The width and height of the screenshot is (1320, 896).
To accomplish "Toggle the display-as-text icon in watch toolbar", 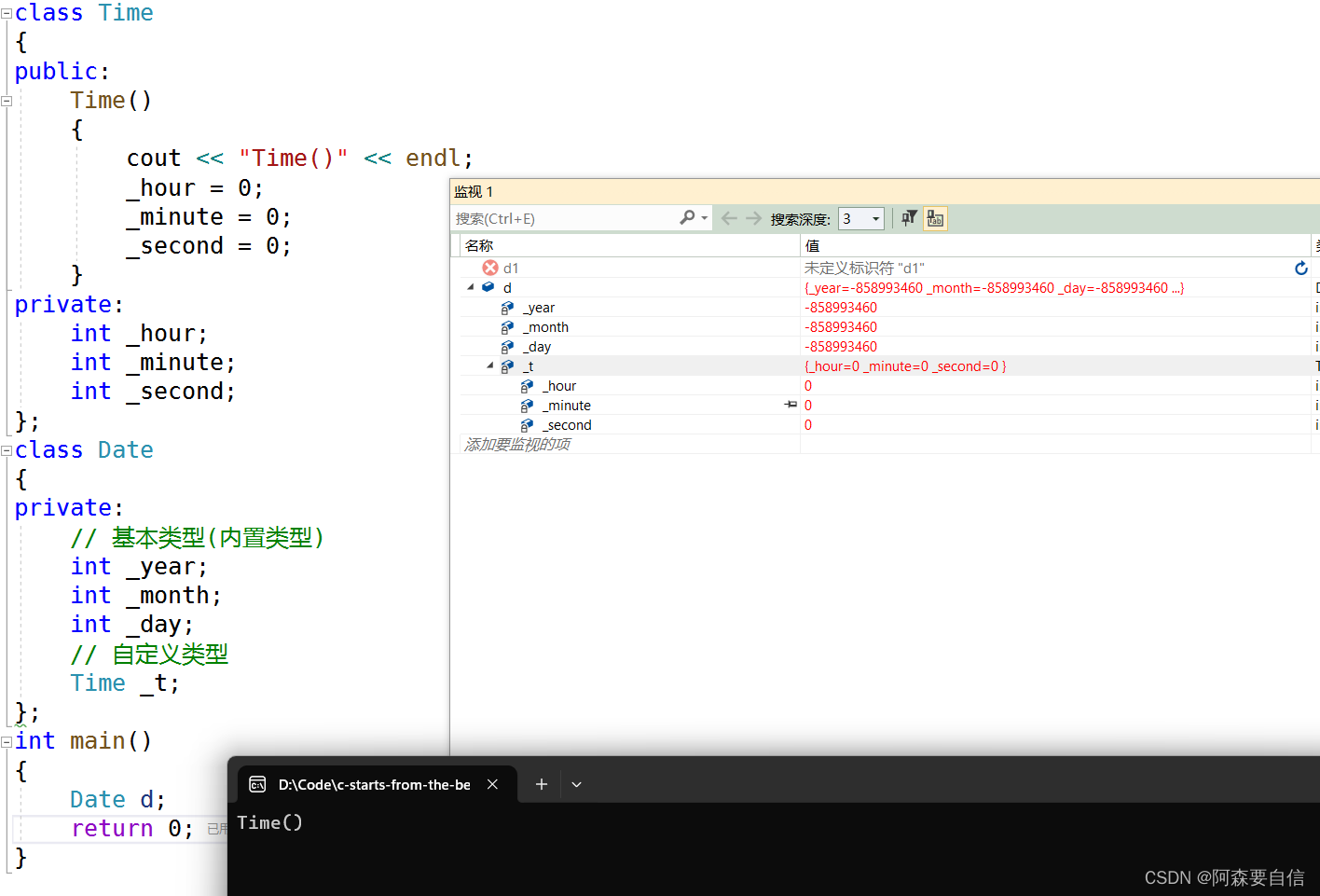I will pos(935,218).
